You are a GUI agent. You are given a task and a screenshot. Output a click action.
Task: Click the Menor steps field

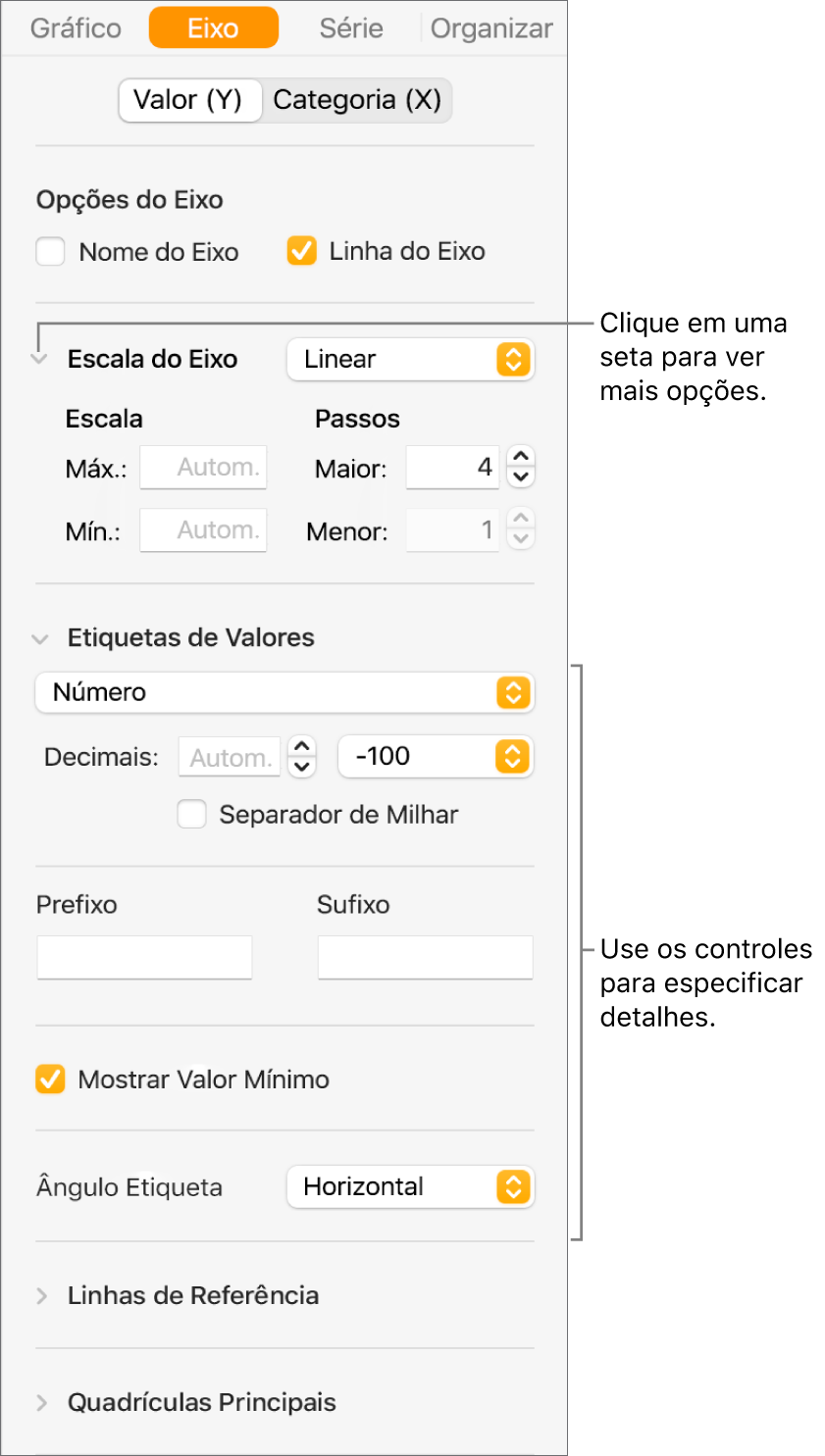click(452, 530)
